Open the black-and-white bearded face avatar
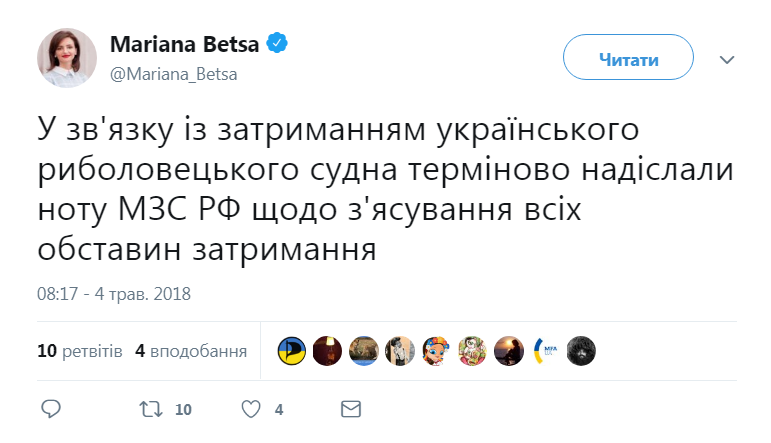The height and width of the screenshot is (443, 771). (x=581, y=350)
